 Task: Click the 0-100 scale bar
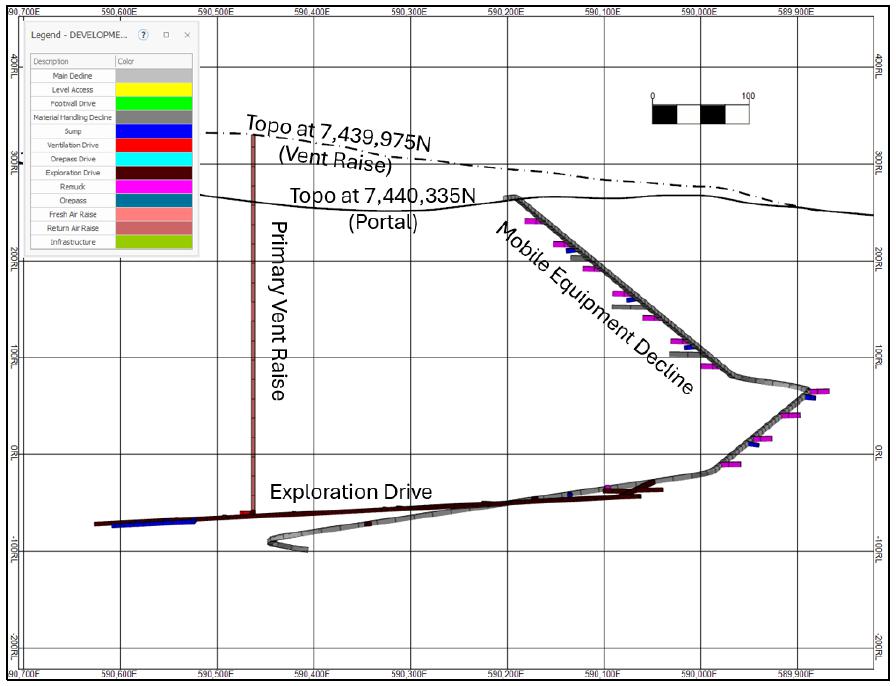click(x=701, y=114)
